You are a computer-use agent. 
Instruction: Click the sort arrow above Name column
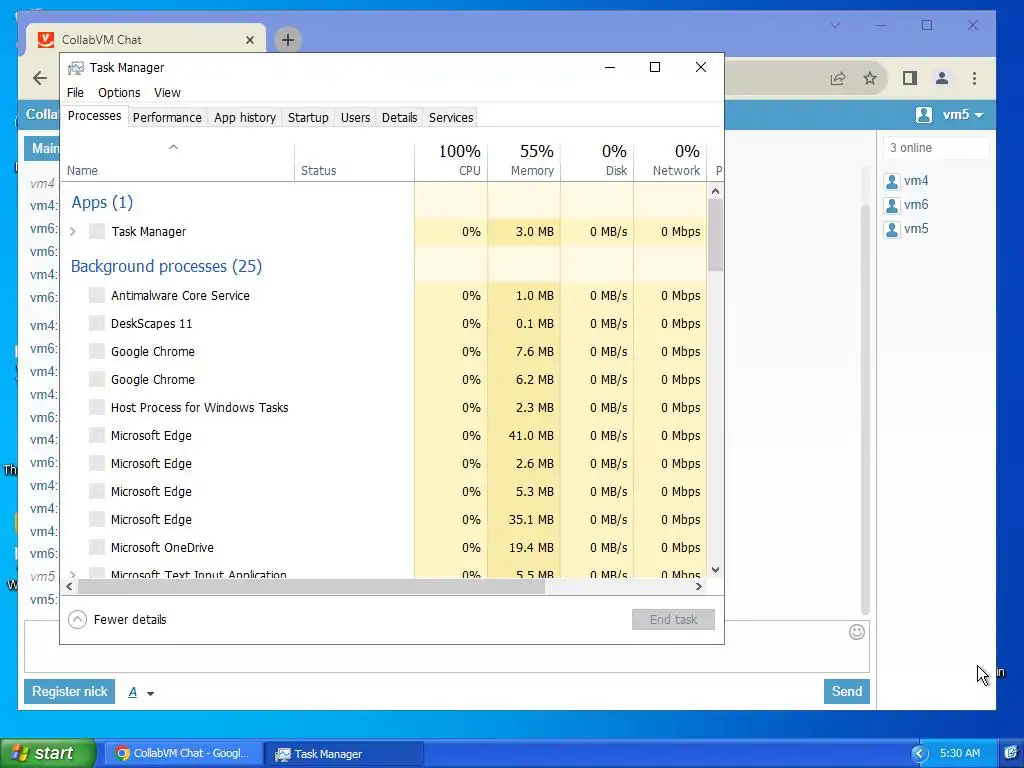(x=173, y=147)
